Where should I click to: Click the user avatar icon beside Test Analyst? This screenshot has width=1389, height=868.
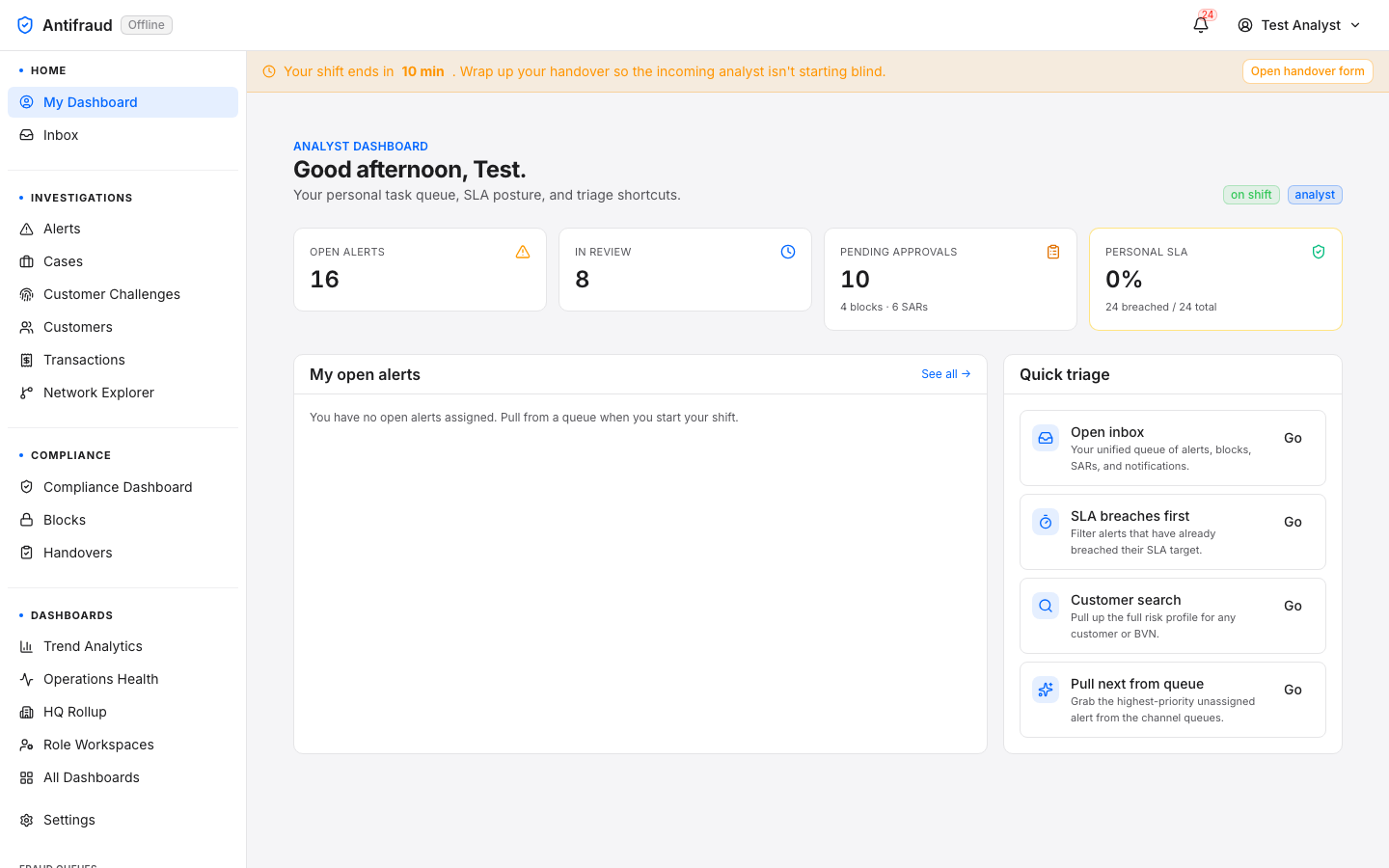1245,25
